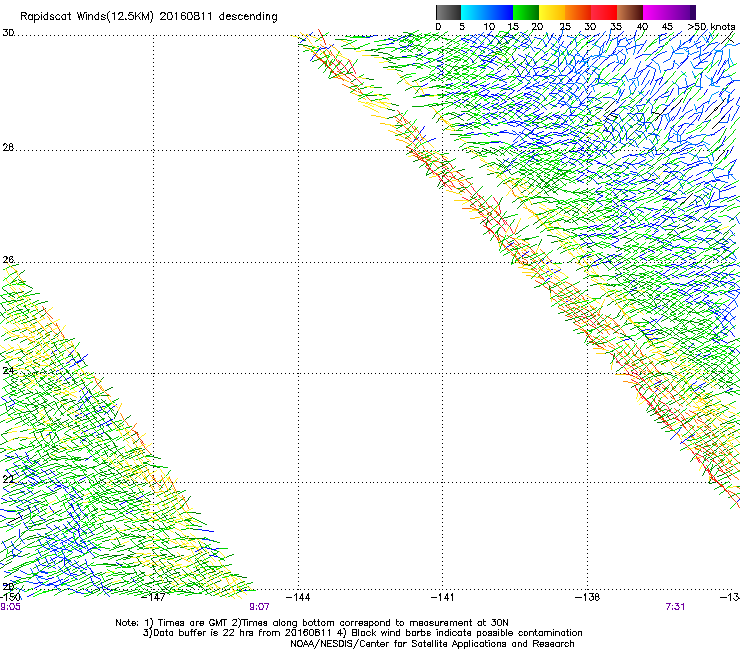Click the longitude label '-141' on bottom axis
The image size is (740, 650).
[x=443, y=597]
